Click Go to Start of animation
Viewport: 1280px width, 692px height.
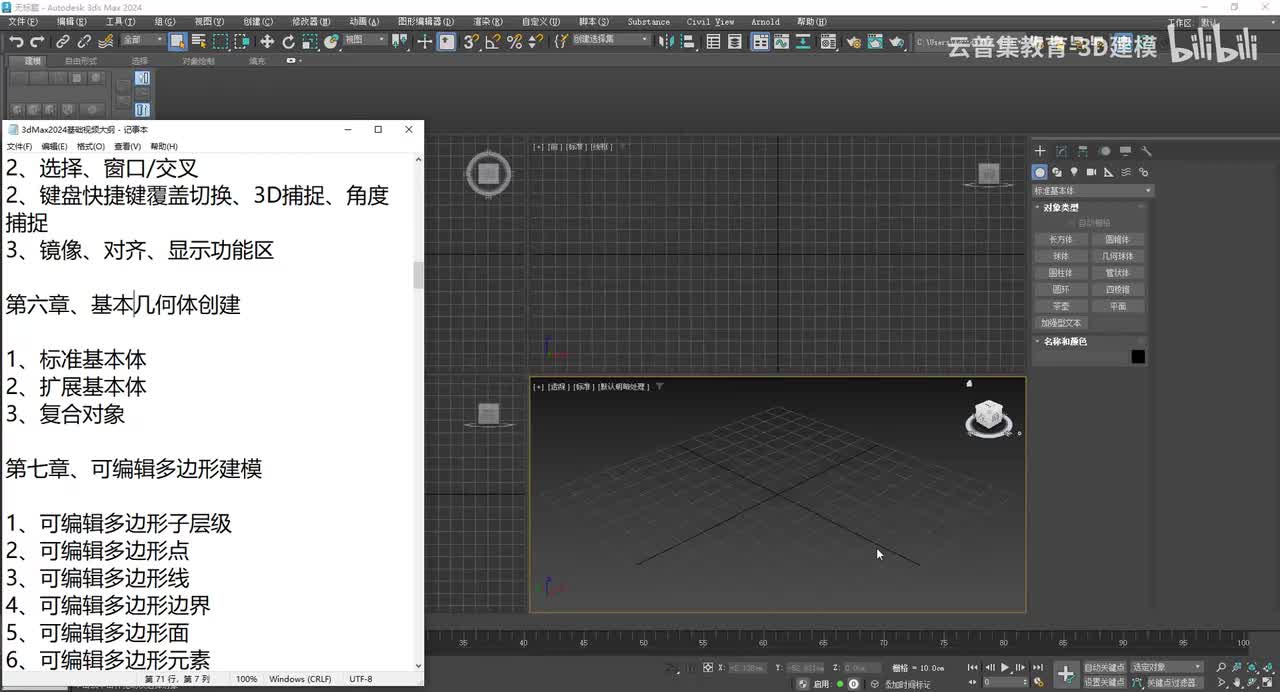(973, 667)
